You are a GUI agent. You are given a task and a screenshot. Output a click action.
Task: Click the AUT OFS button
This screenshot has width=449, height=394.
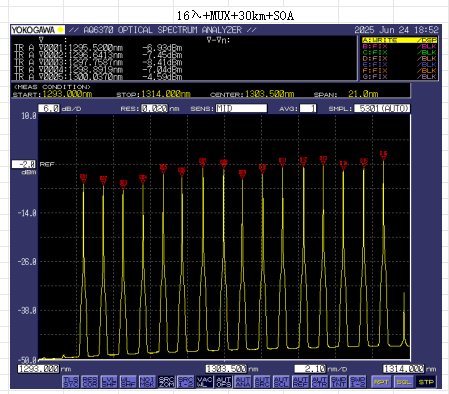click(x=224, y=382)
